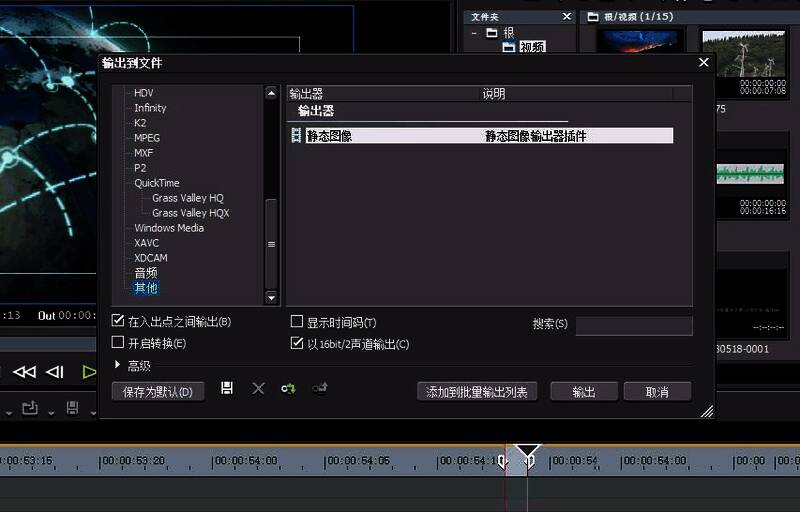Open dropdown arrow beside save project icon

click(x=93, y=413)
